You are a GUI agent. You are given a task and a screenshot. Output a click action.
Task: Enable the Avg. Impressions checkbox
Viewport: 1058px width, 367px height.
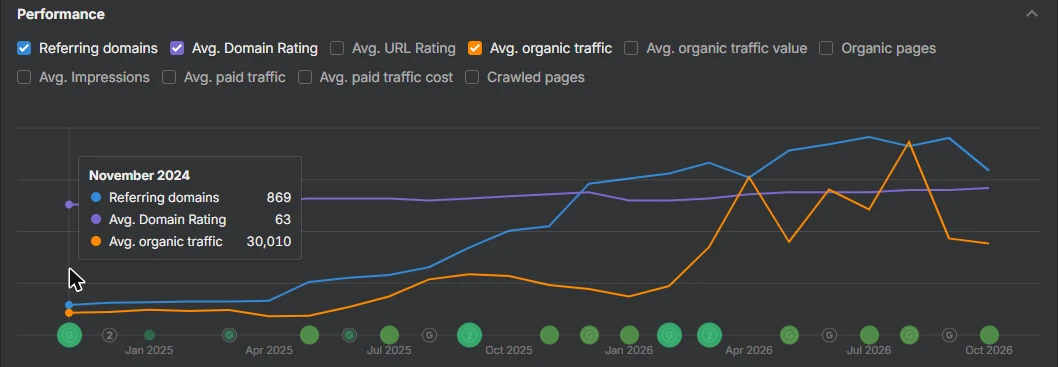coord(24,78)
